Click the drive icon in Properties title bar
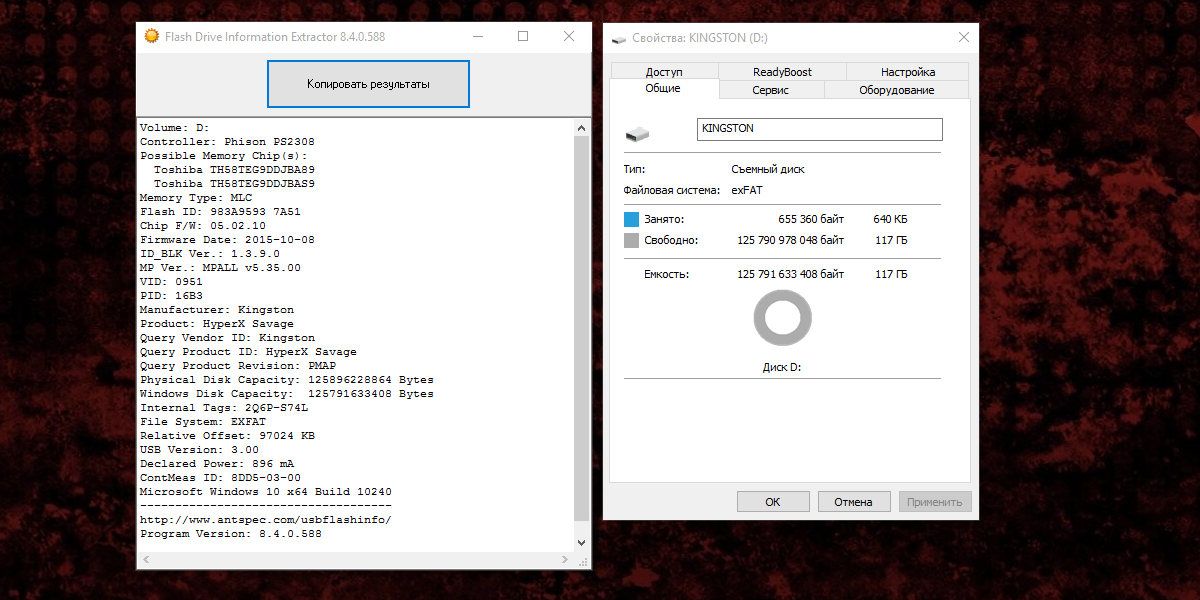Screen dimensions: 1200x600 (619, 38)
